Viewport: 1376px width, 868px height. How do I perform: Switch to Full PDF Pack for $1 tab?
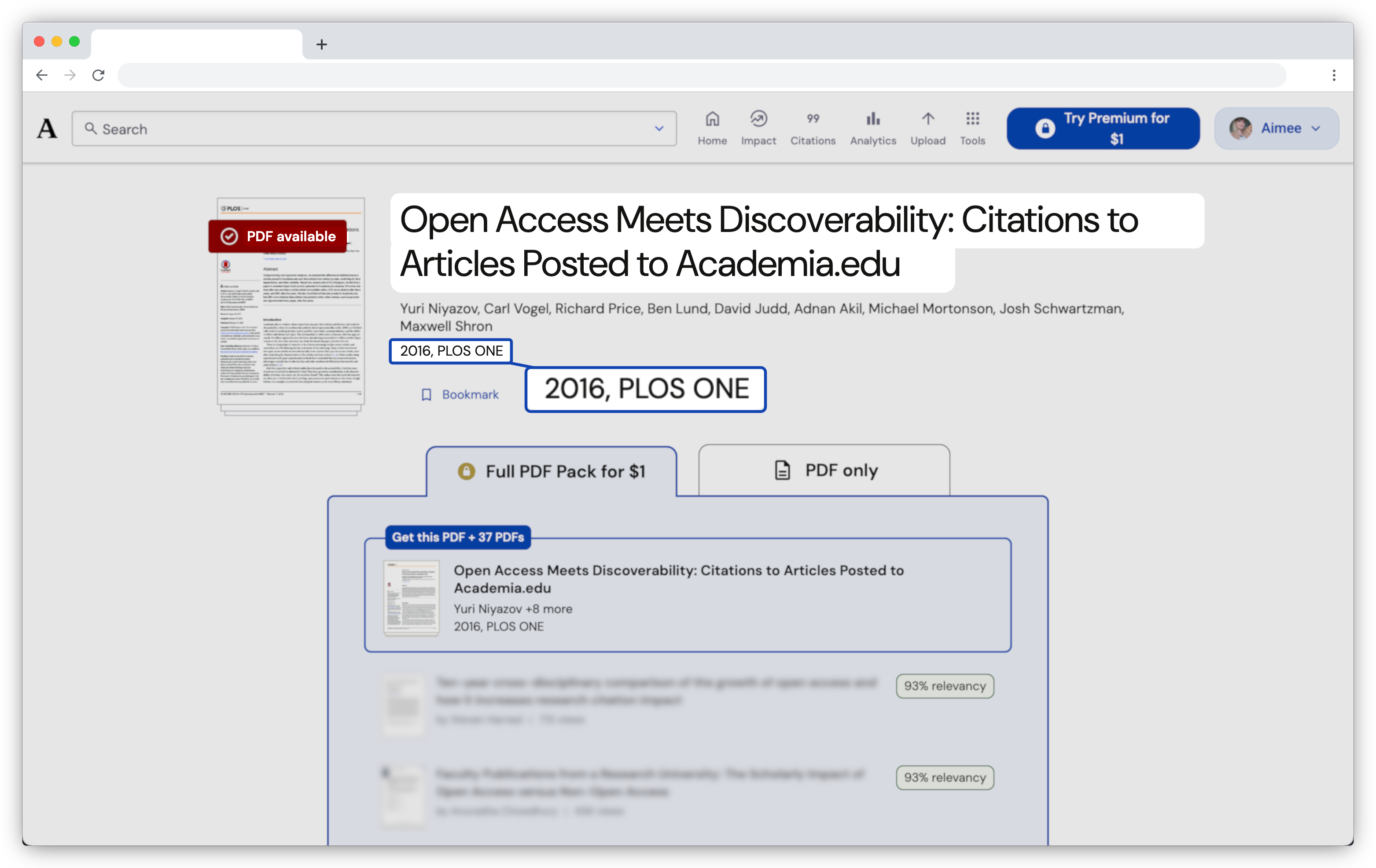[x=552, y=471]
